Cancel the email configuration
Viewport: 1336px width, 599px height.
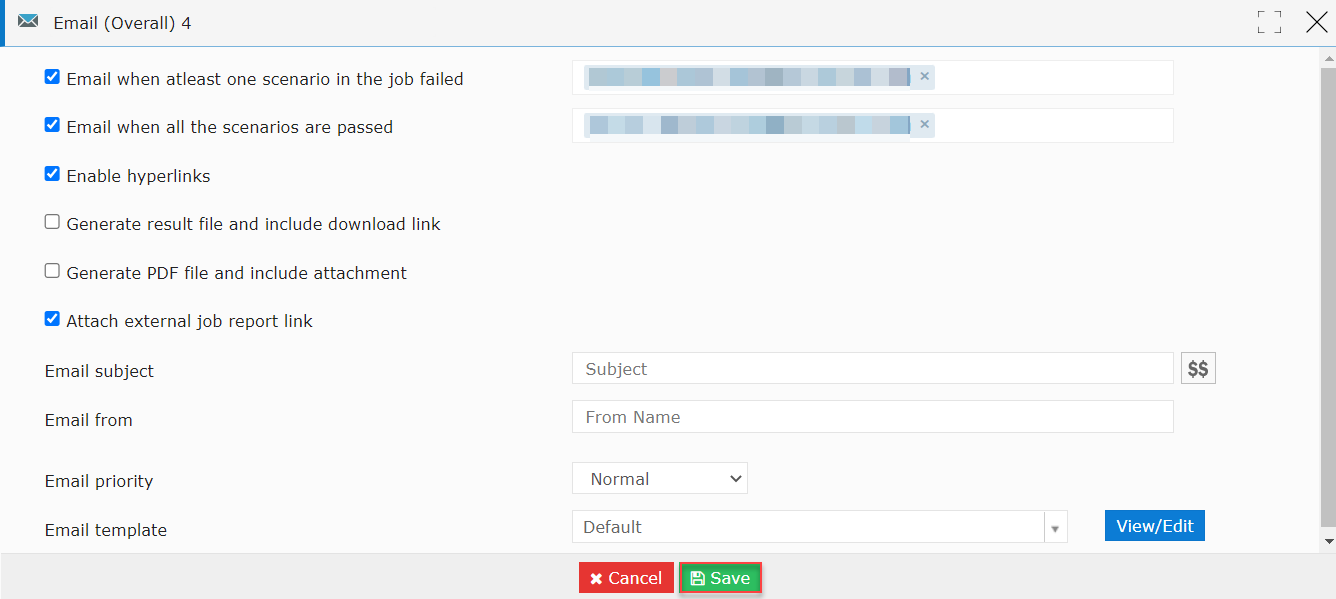(x=626, y=578)
